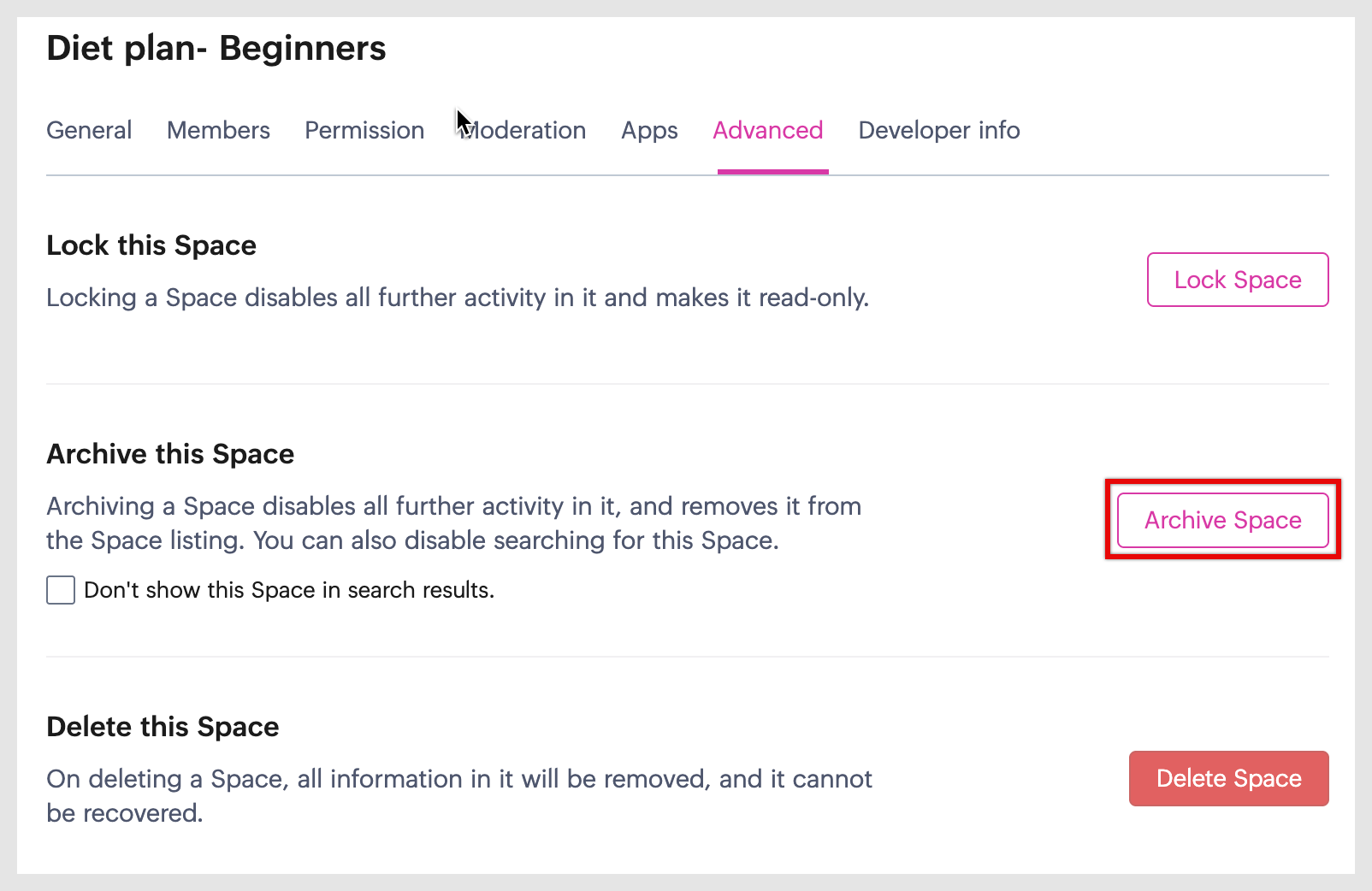
Task: Click the "Lock this Space" heading
Action: [x=151, y=245]
